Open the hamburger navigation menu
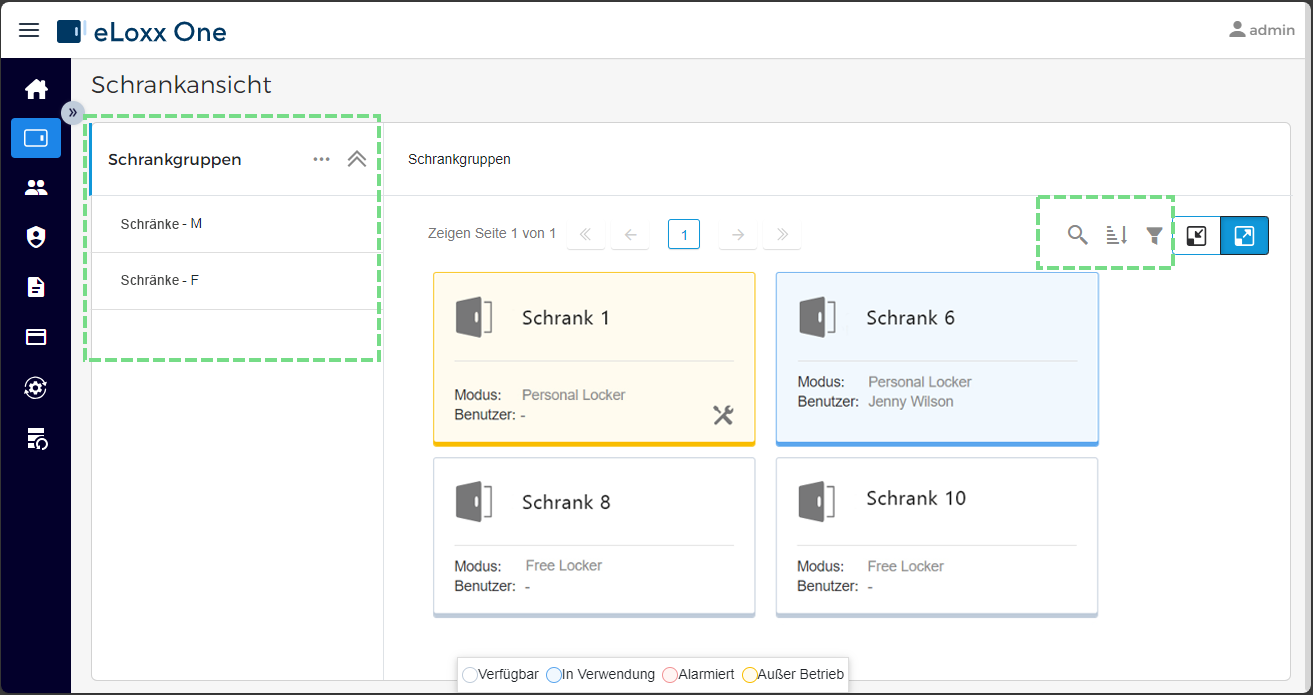Image resolution: width=1313 pixels, height=695 pixels. (29, 30)
